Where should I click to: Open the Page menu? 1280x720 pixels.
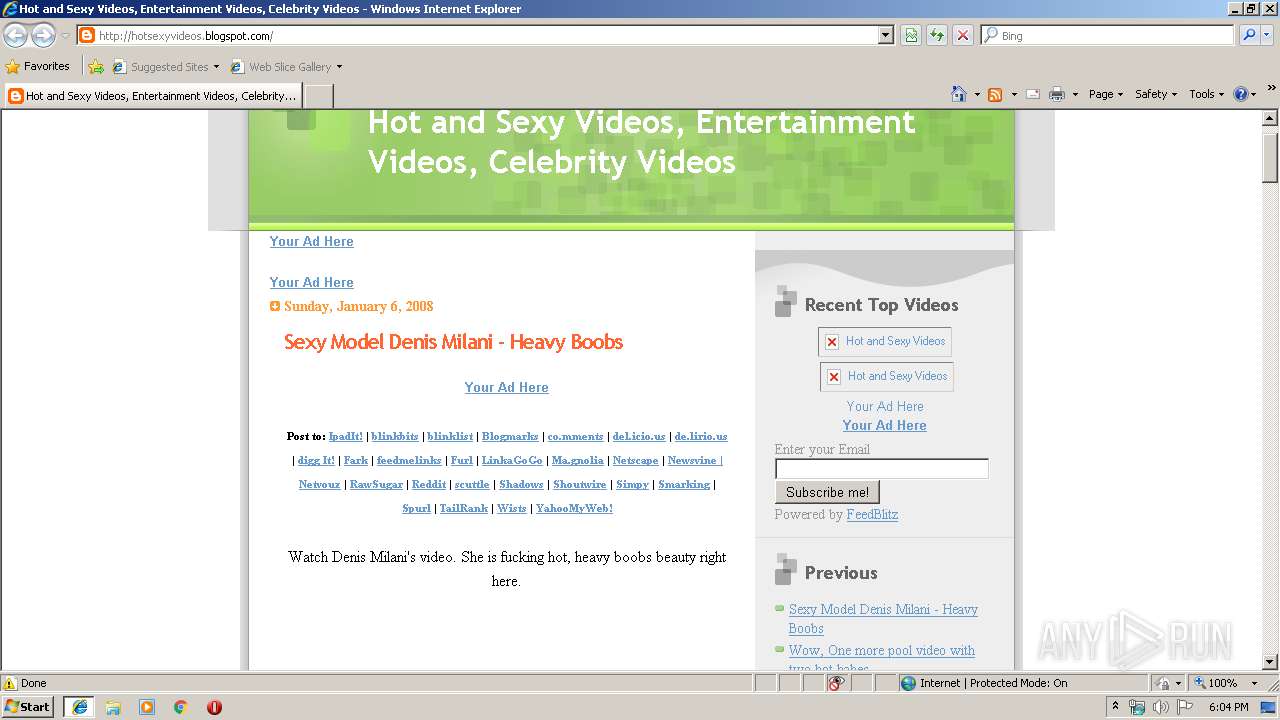point(1105,94)
